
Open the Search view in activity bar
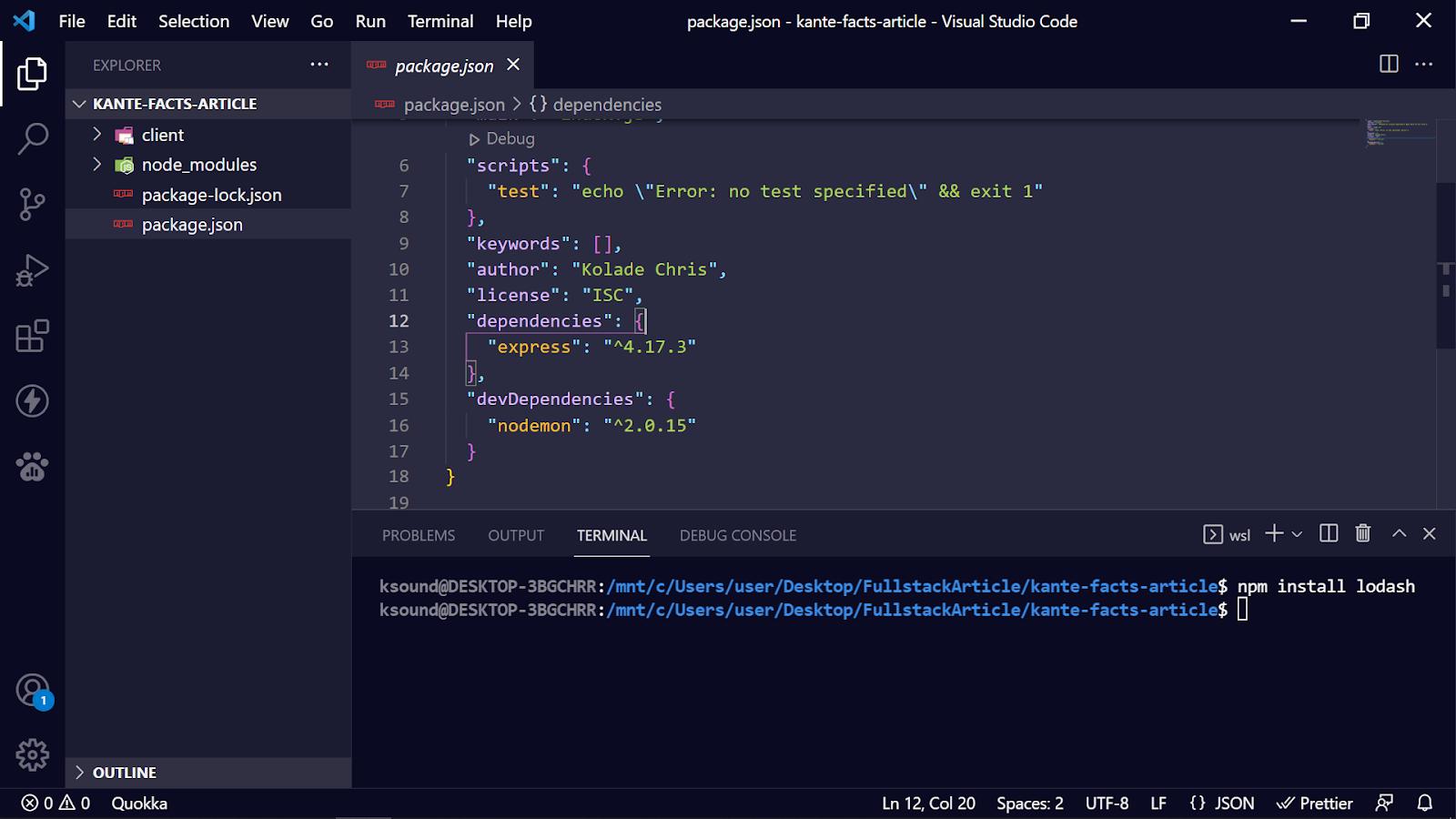coord(33,139)
